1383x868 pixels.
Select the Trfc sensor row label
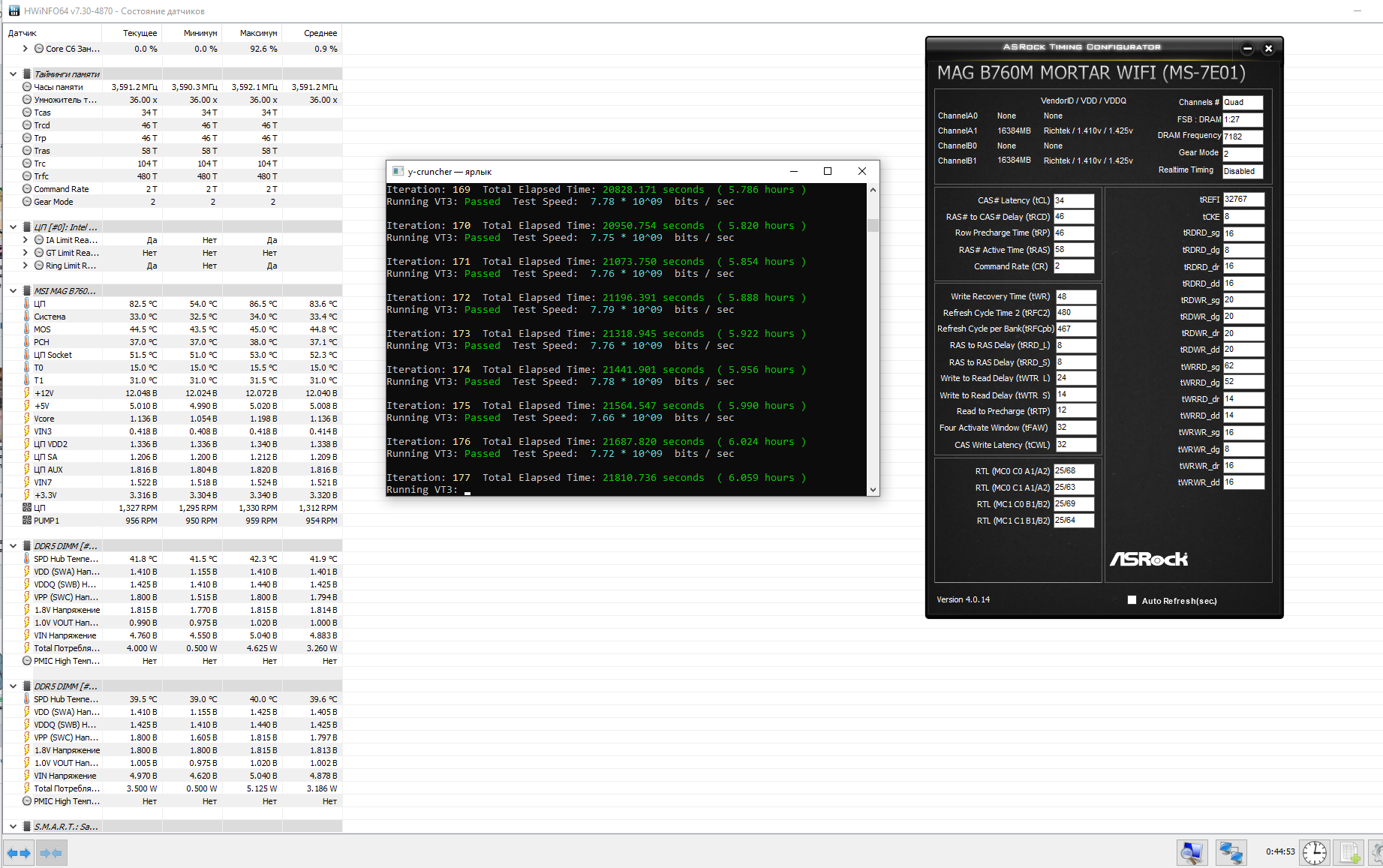pyautogui.click(x=41, y=176)
